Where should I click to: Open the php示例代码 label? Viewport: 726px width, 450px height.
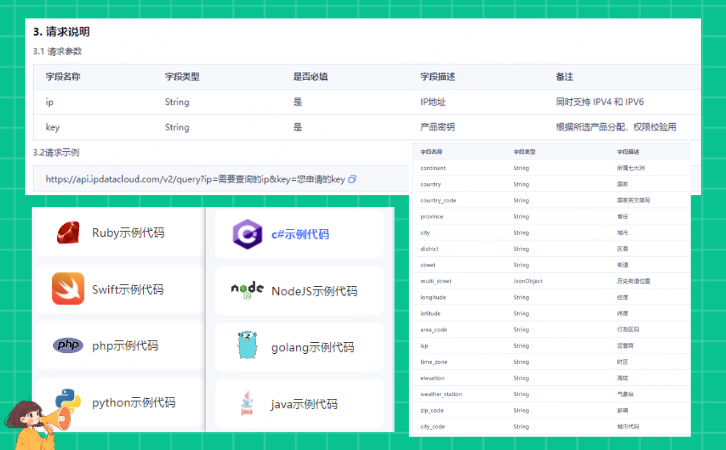coord(125,346)
